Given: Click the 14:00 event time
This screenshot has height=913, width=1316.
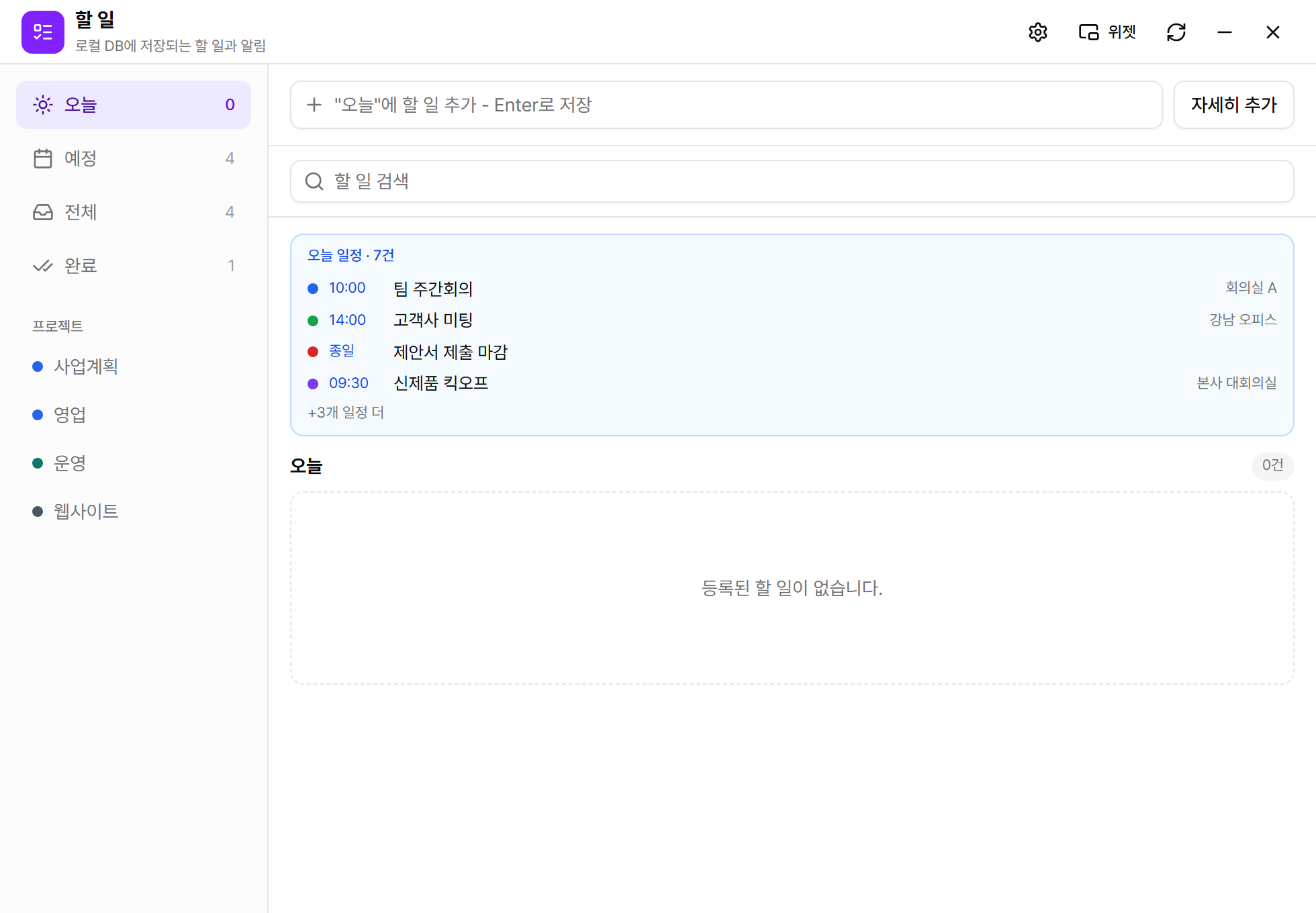Looking at the screenshot, I should click(x=347, y=320).
